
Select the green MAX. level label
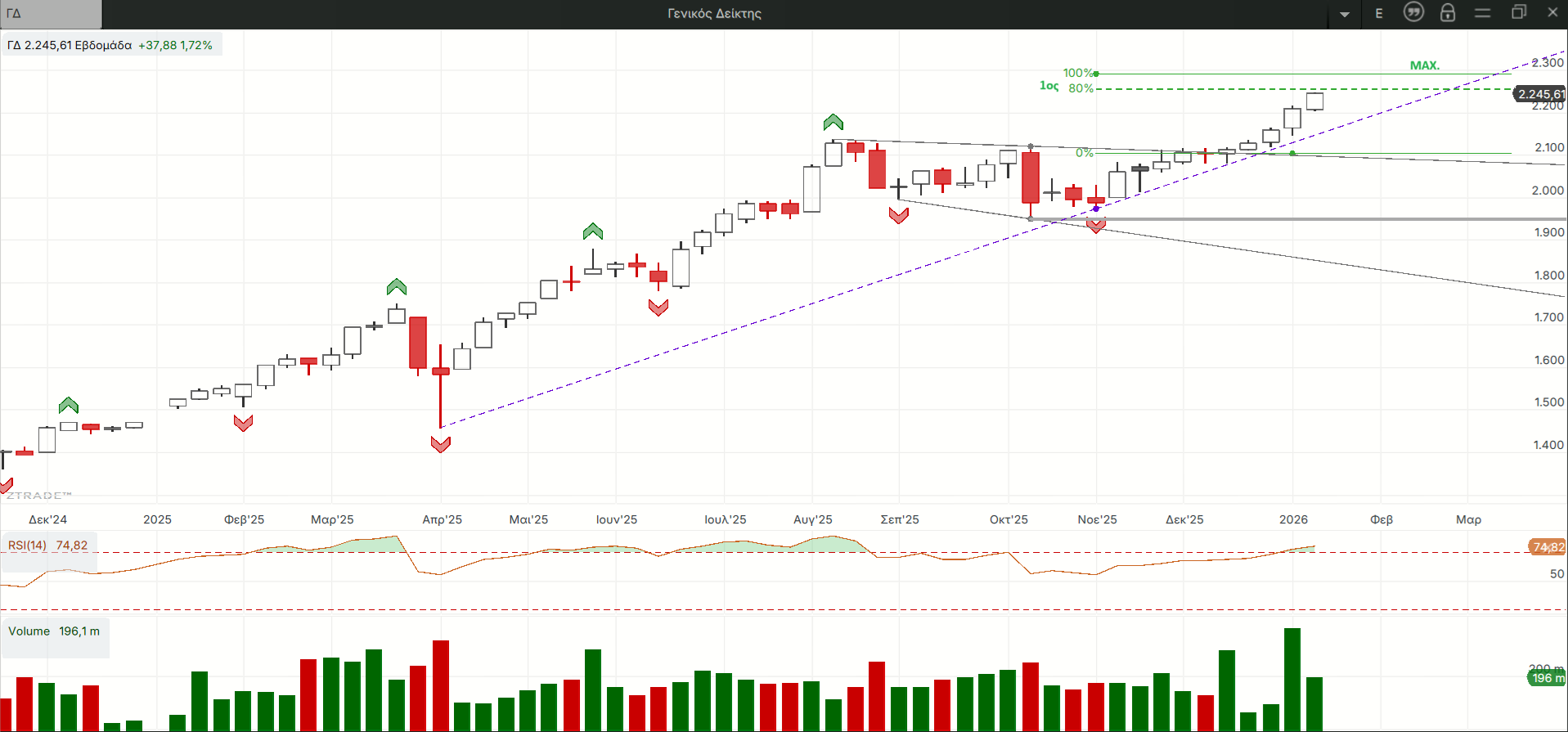[1424, 65]
